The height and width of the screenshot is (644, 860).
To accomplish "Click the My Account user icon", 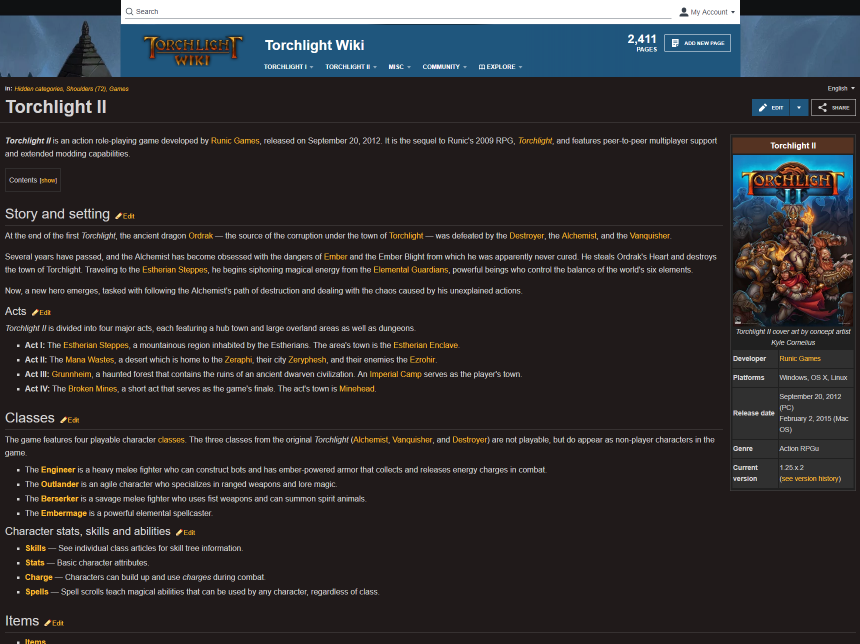I will tap(682, 10).
